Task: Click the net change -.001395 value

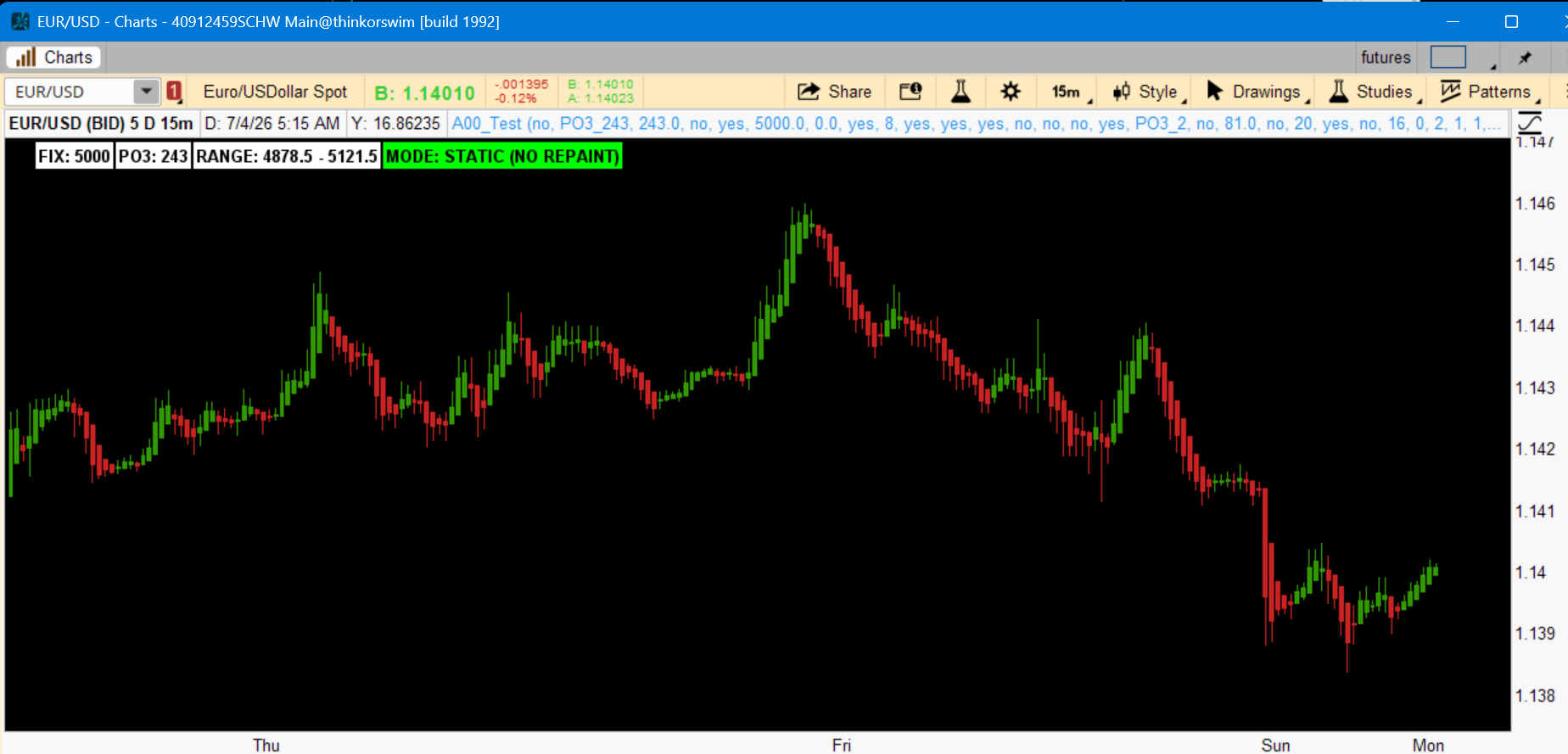Action: click(x=521, y=84)
